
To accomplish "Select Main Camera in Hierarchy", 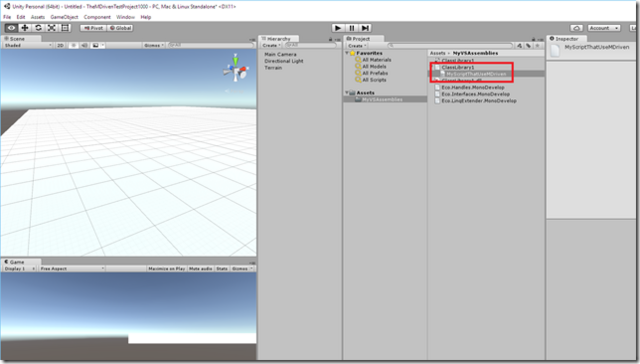I will tap(280, 54).
